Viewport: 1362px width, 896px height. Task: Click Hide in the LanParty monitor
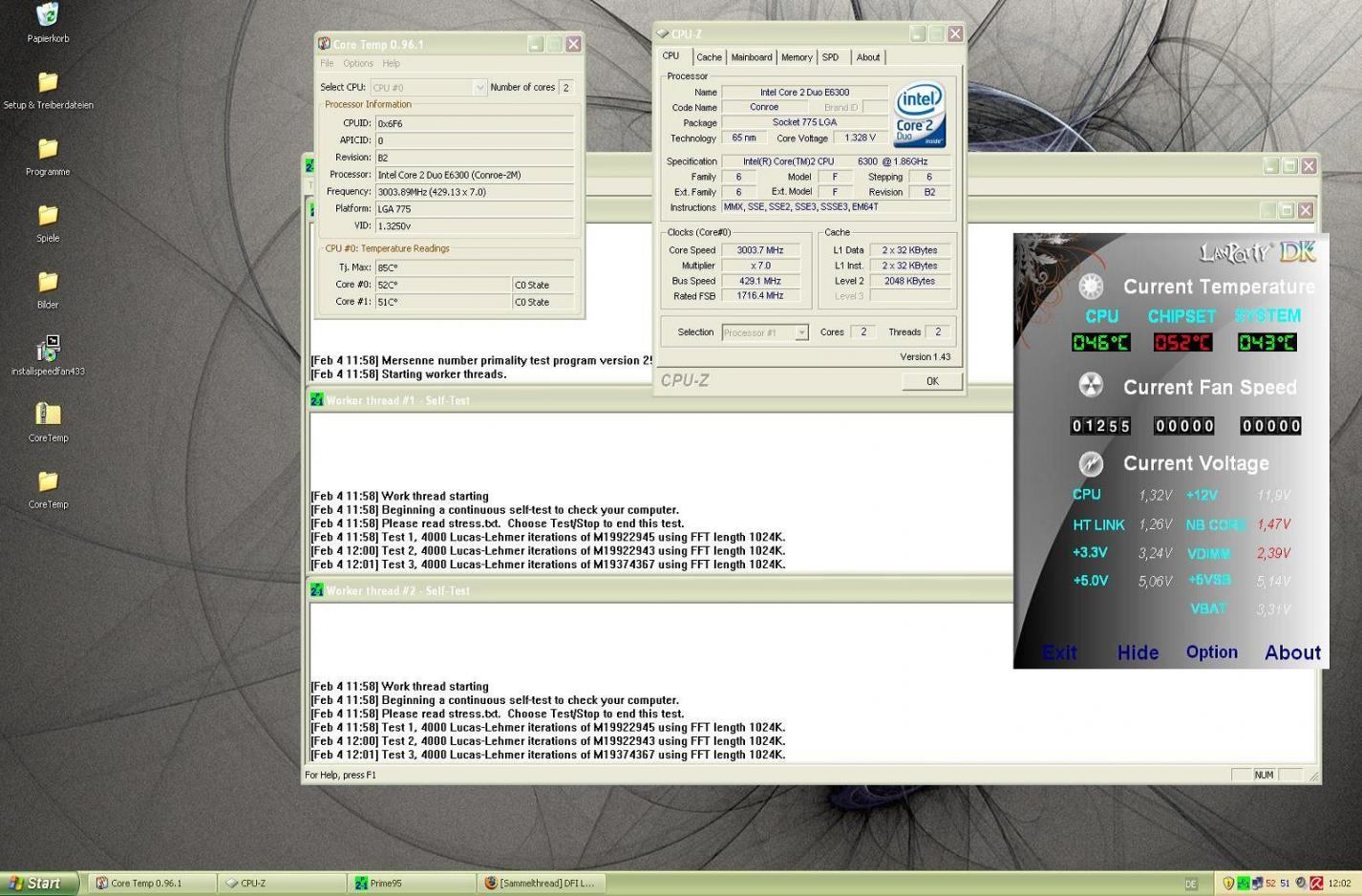1139,652
